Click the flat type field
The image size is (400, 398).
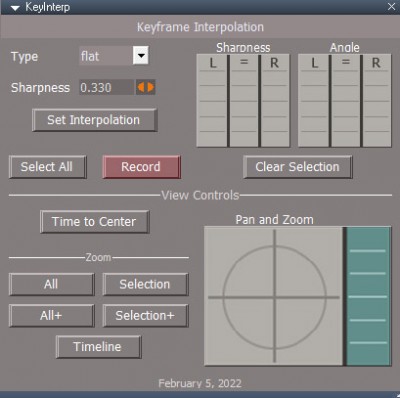point(106,56)
